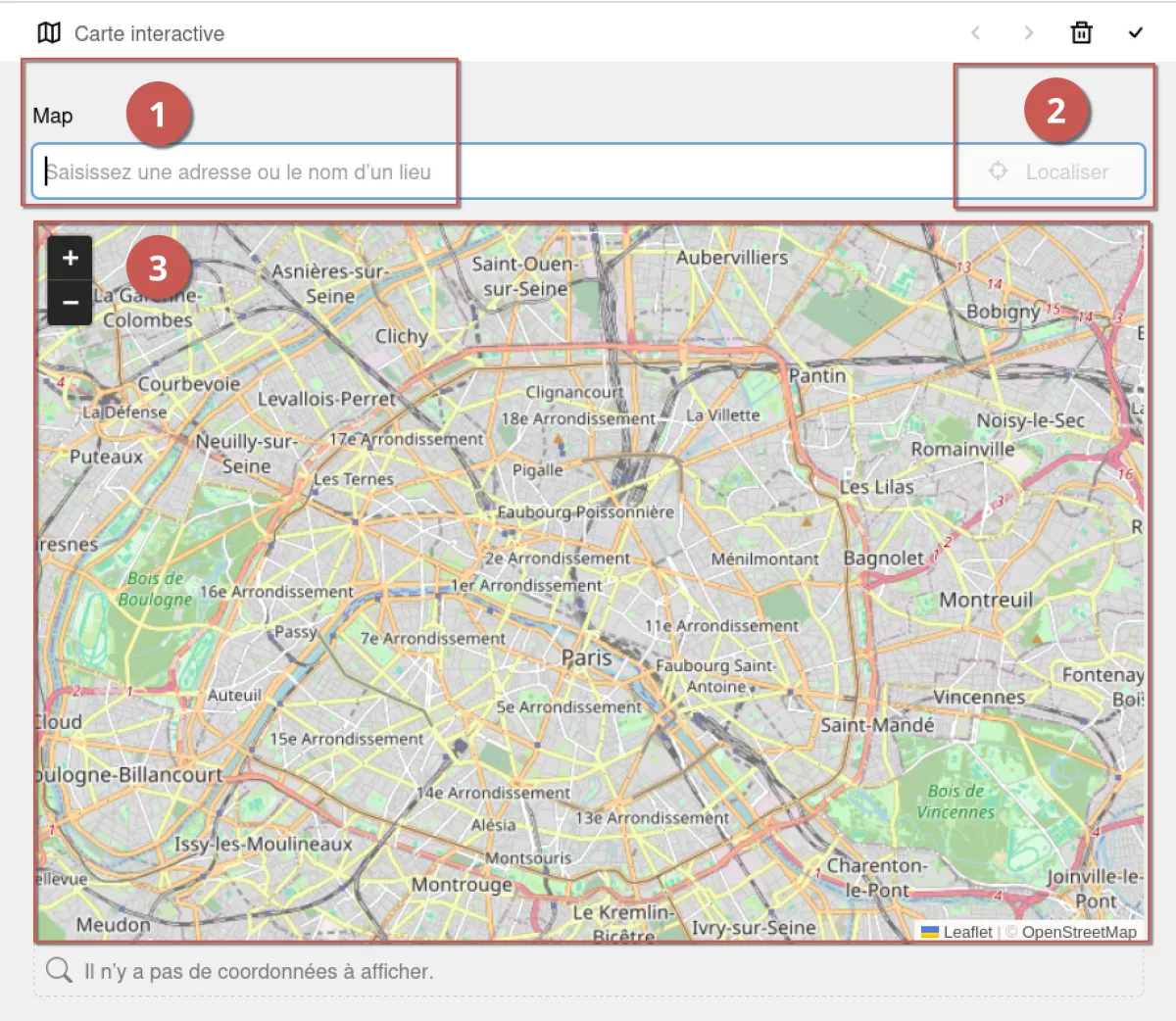Click Boulogne-Billancourt label on the map
This screenshot has height=1021, width=1176.
(130, 774)
